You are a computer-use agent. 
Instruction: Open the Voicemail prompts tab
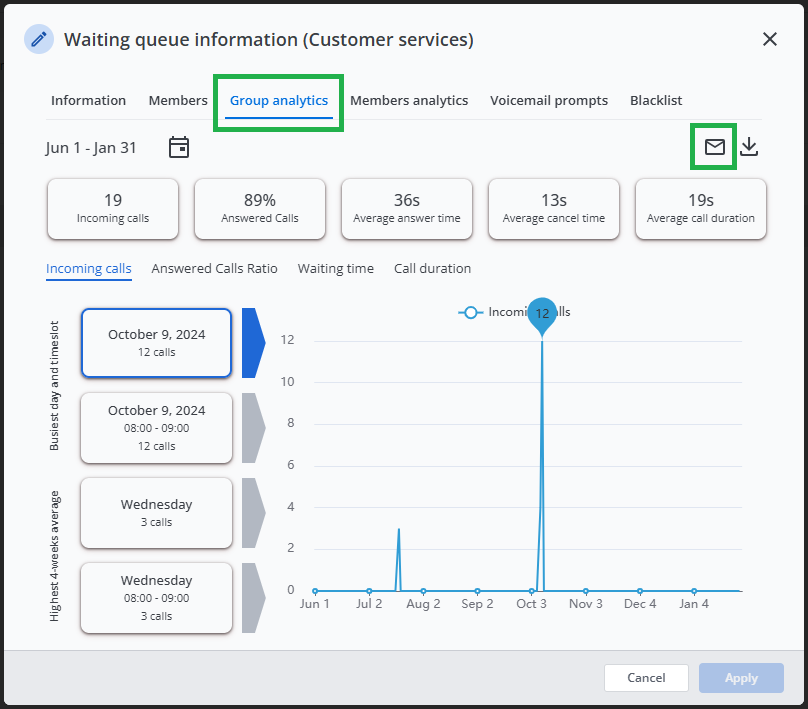548,100
